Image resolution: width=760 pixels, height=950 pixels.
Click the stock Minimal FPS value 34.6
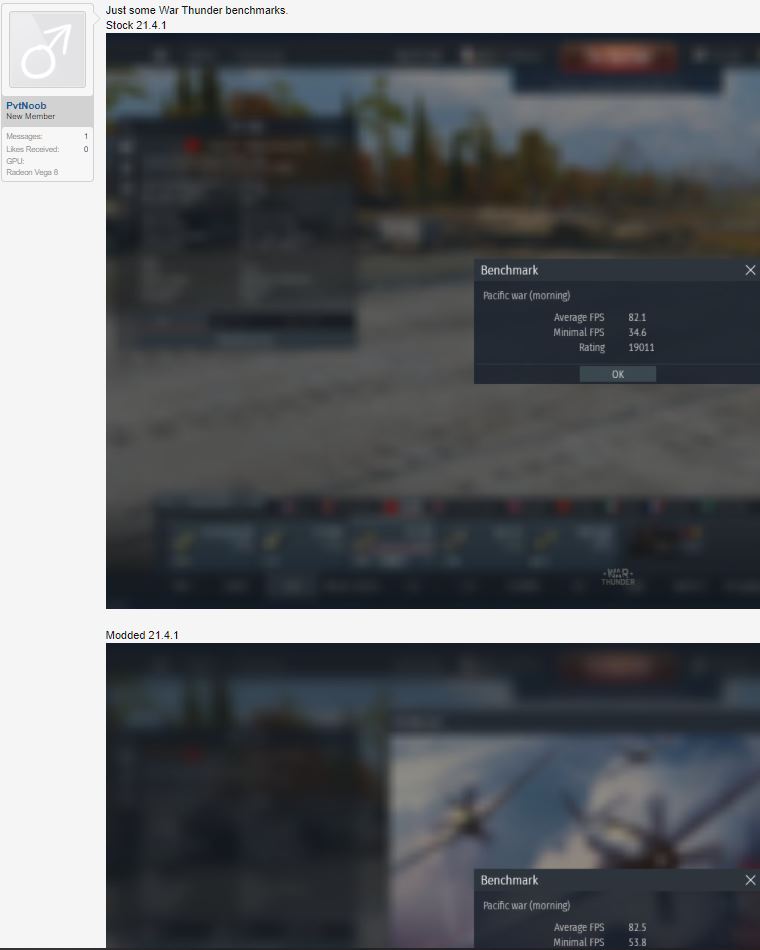click(x=637, y=333)
